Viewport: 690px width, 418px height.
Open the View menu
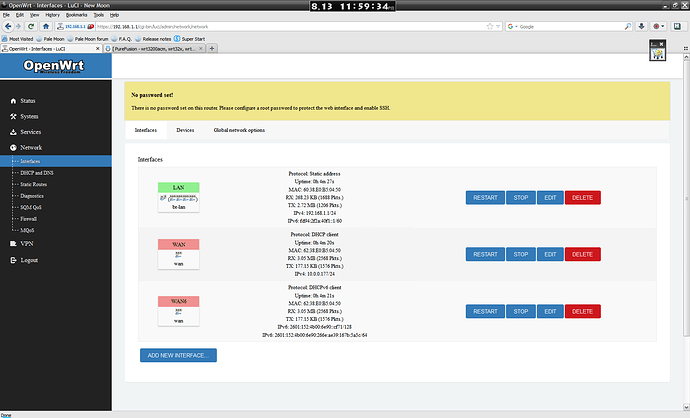point(34,15)
